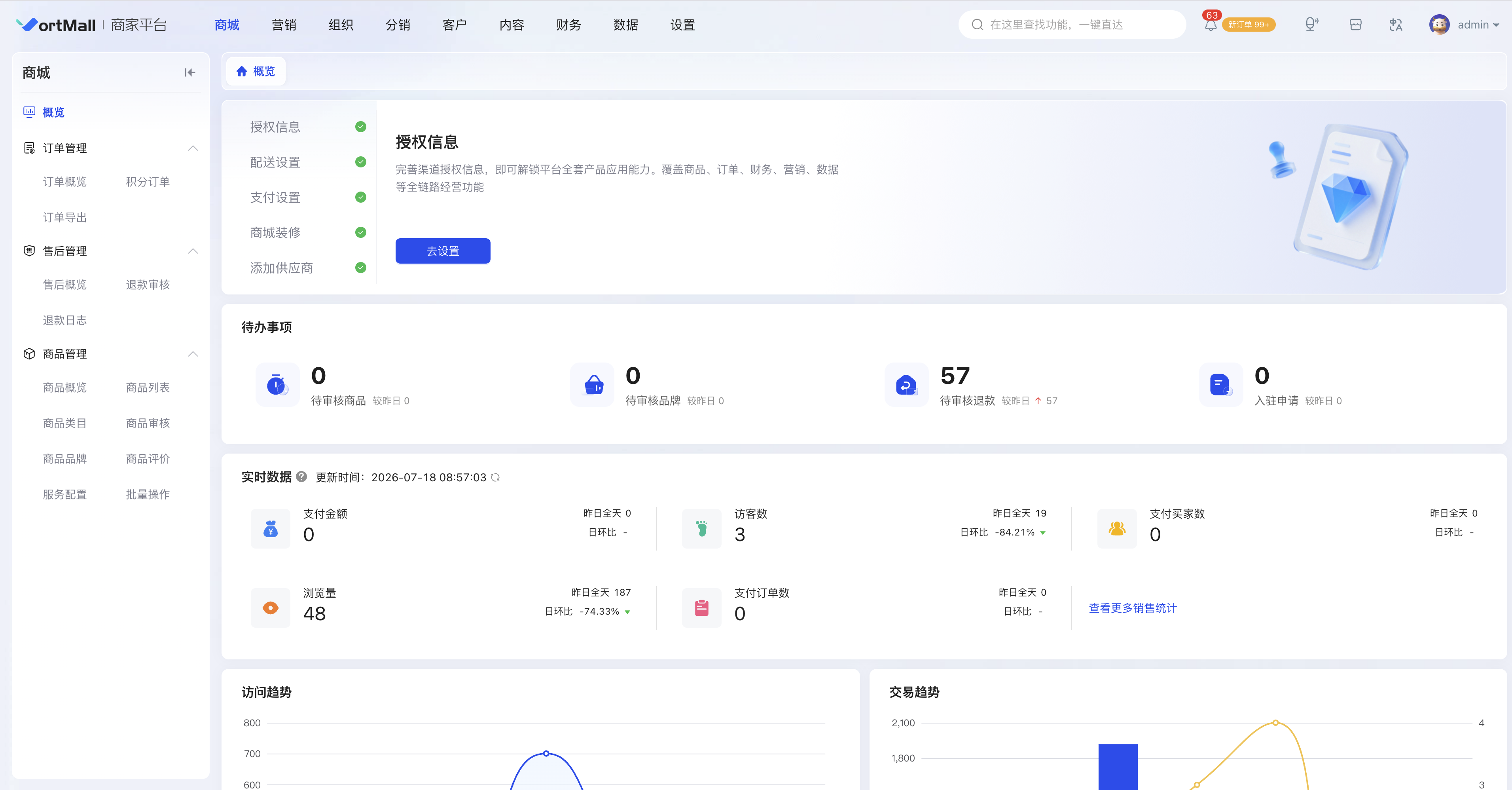Switch to the 组织 top menu
Screen dimensions: 1512x790
(x=341, y=25)
